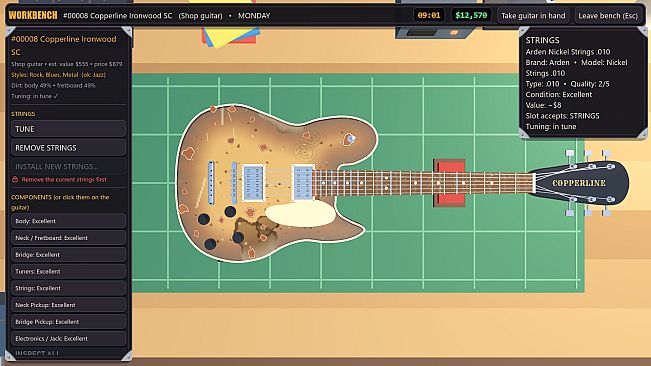Click the tailpiece bar on guitar body
Screen dimensions: 651x366
point(211,183)
